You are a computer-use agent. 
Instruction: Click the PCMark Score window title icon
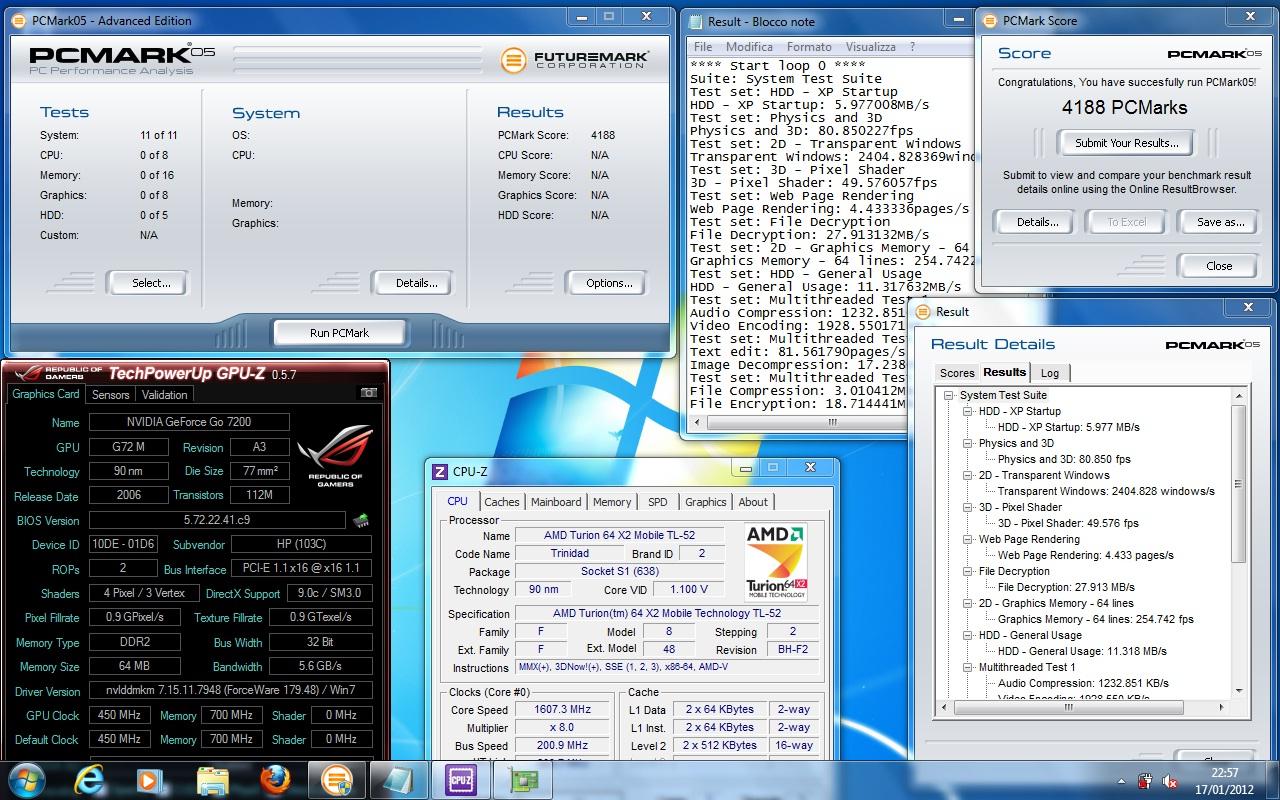coord(990,20)
